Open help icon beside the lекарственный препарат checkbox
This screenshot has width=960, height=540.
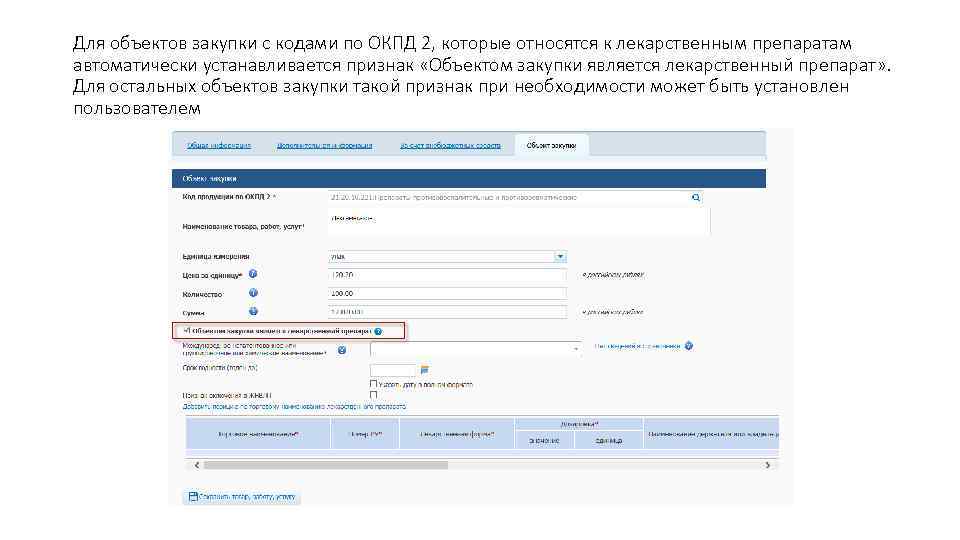pos(378,331)
